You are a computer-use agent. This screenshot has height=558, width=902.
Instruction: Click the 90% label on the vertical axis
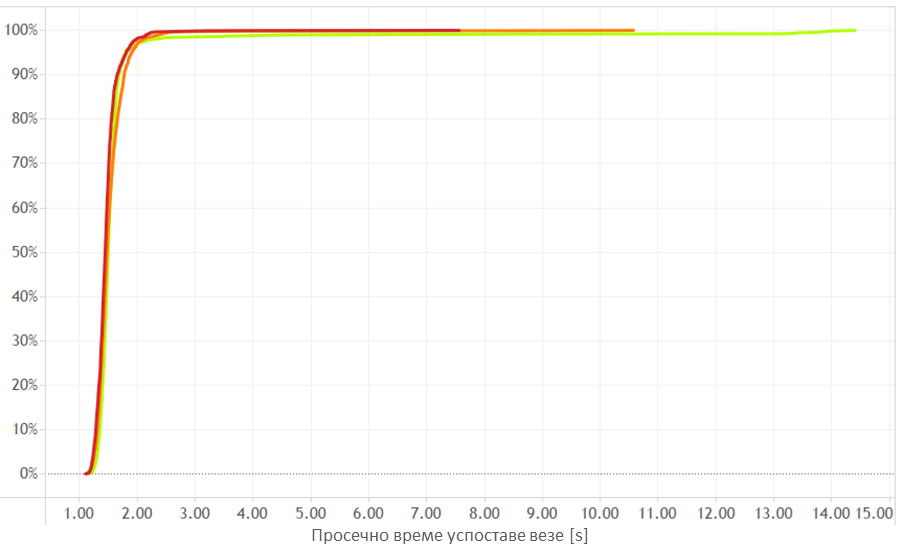click(x=24, y=74)
